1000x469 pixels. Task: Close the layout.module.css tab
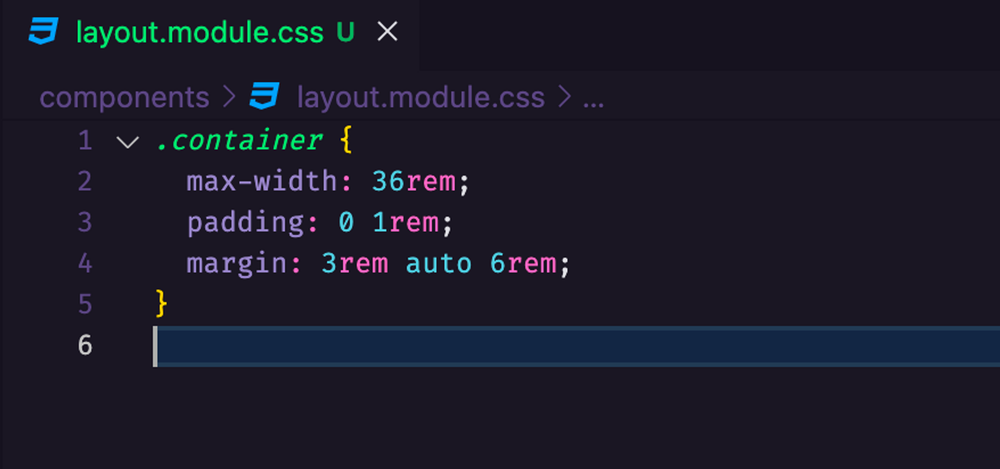pyautogui.click(x=386, y=32)
